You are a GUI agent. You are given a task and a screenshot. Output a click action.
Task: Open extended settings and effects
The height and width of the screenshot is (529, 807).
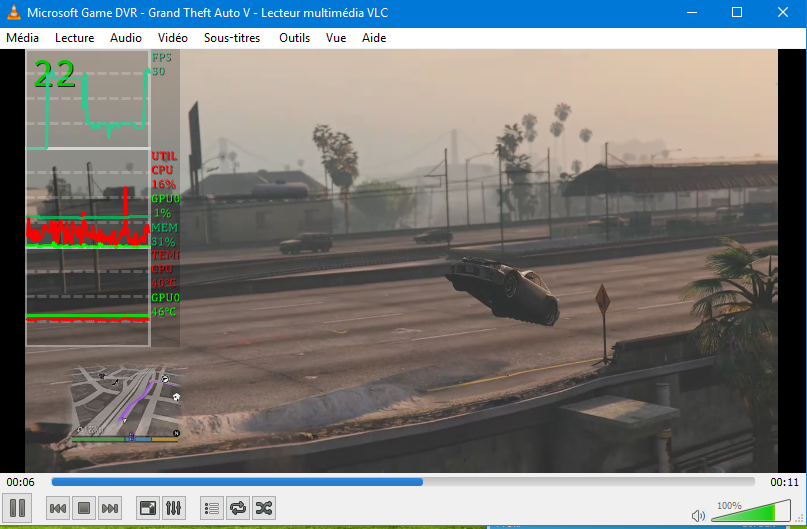coord(174,508)
